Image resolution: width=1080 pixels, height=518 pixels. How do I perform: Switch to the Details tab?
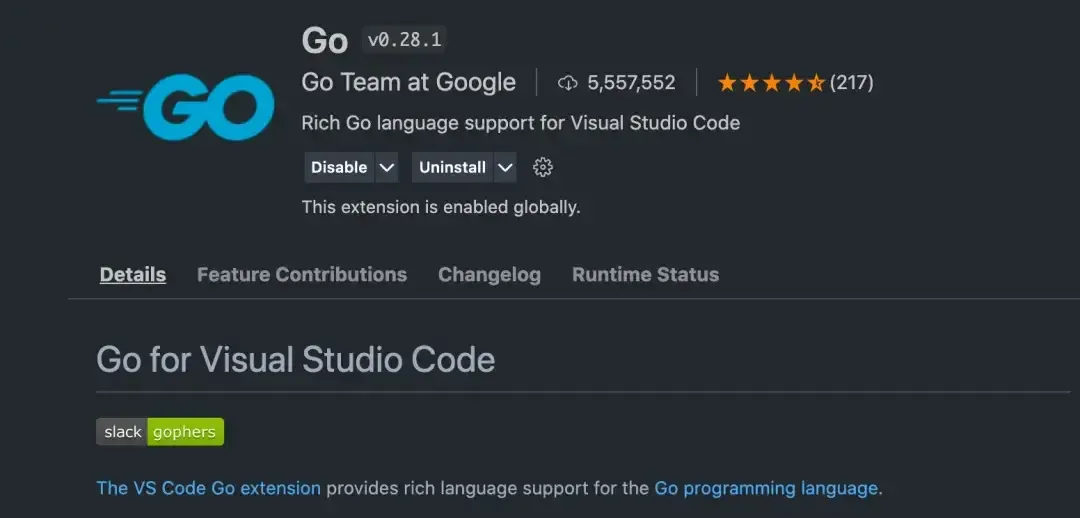[x=133, y=275]
